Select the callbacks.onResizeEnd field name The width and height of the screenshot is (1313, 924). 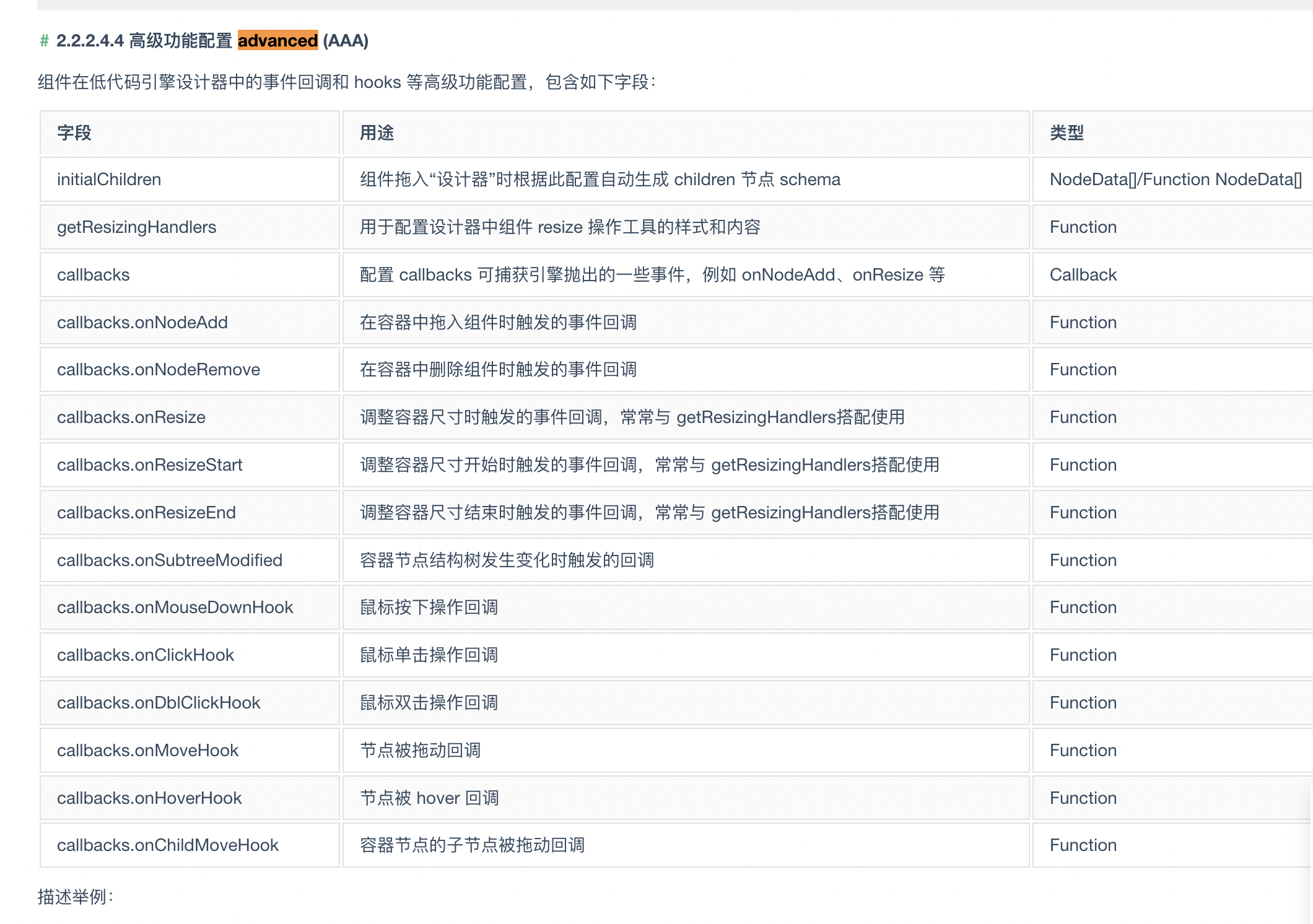[146, 512]
